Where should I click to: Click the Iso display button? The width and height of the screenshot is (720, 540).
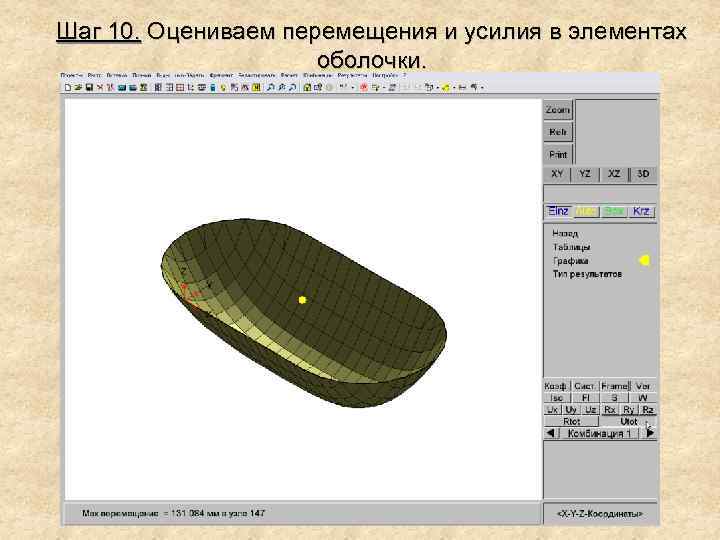[x=557, y=398]
